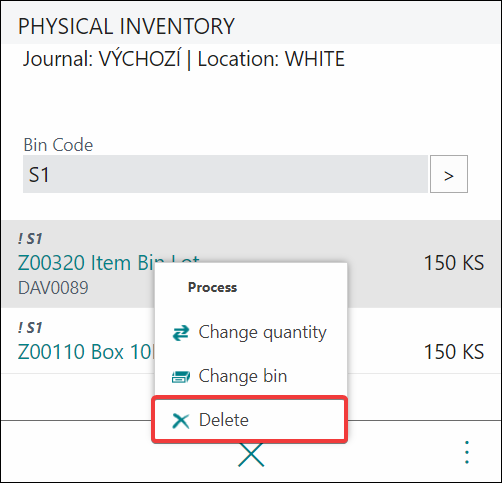Click the ! S1 label of first row
The height and width of the screenshot is (483, 502).
coord(30,239)
